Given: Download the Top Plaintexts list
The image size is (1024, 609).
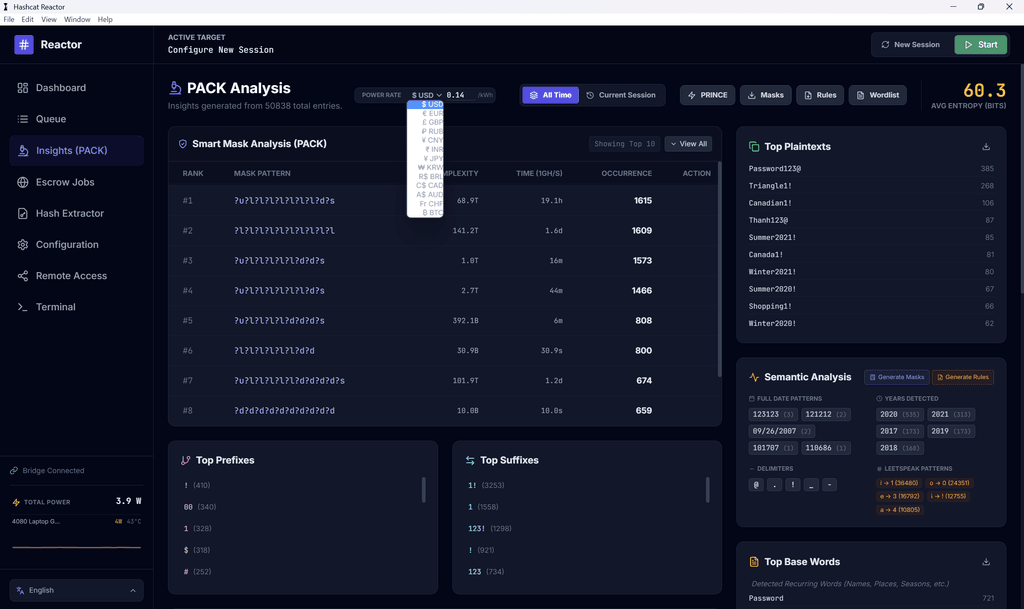Looking at the screenshot, I should pyautogui.click(x=987, y=146).
